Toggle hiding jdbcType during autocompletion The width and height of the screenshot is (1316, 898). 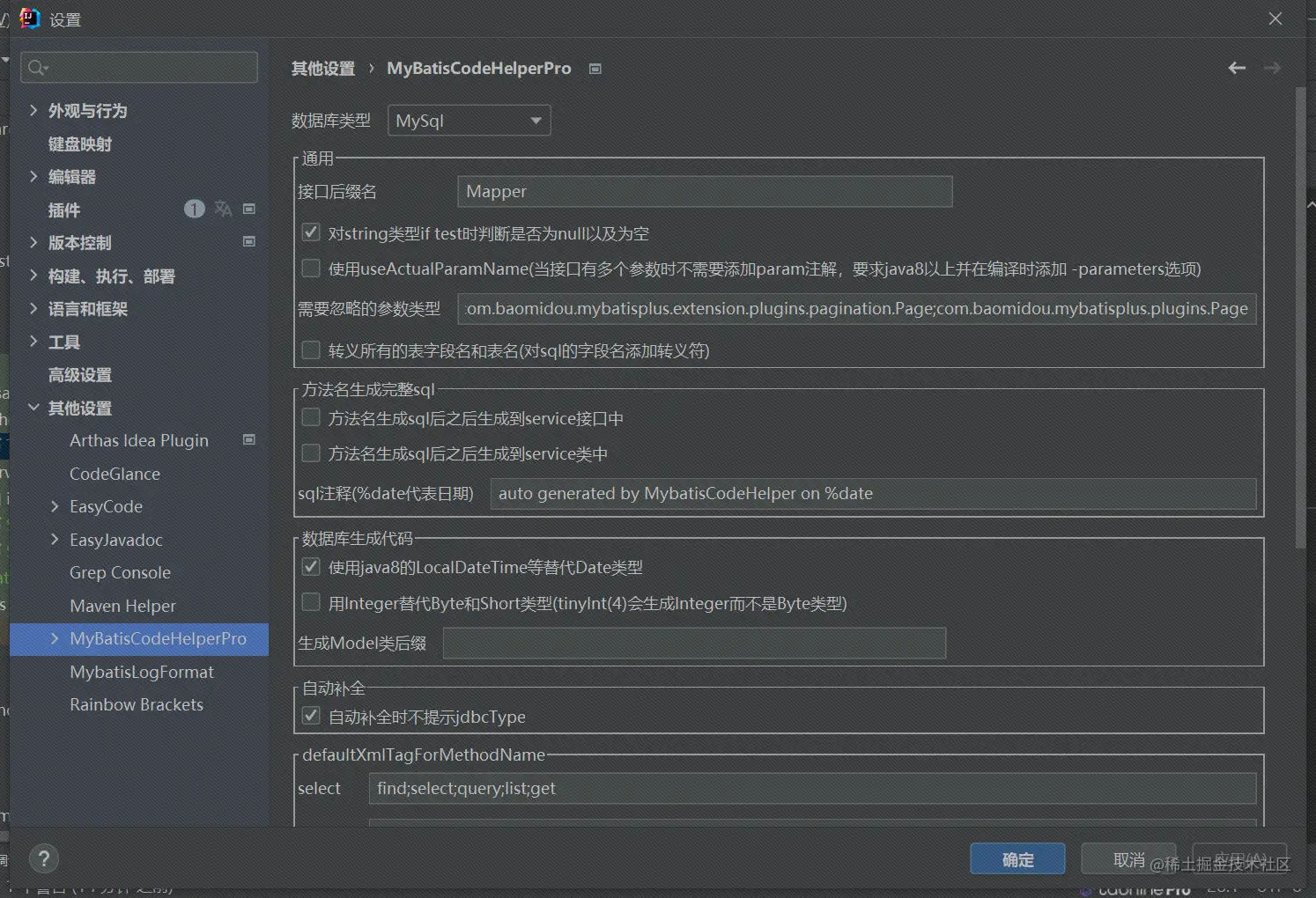click(311, 716)
